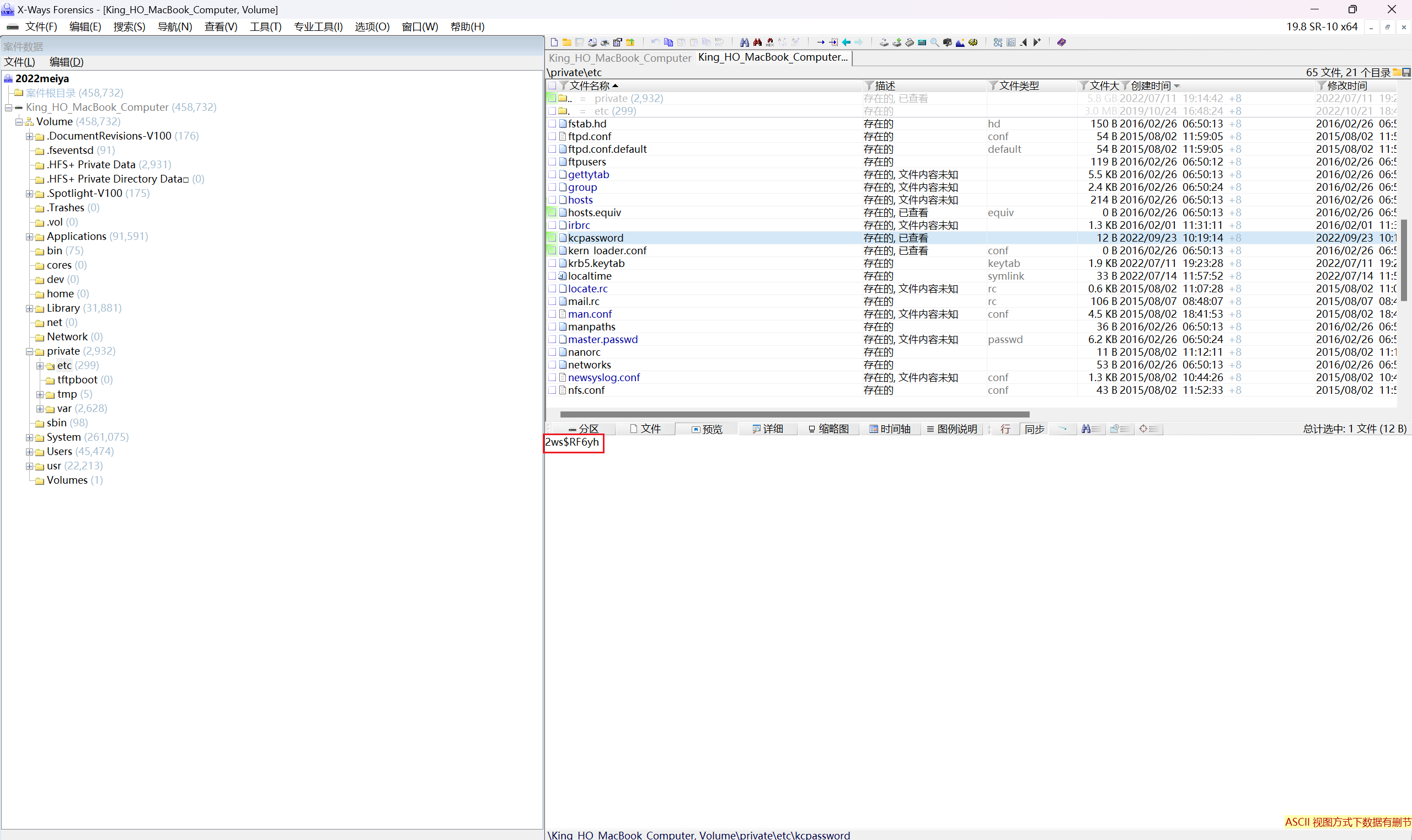Click the Open file folder toolbar icon
Screen dimensions: 1412x840
(x=566, y=42)
